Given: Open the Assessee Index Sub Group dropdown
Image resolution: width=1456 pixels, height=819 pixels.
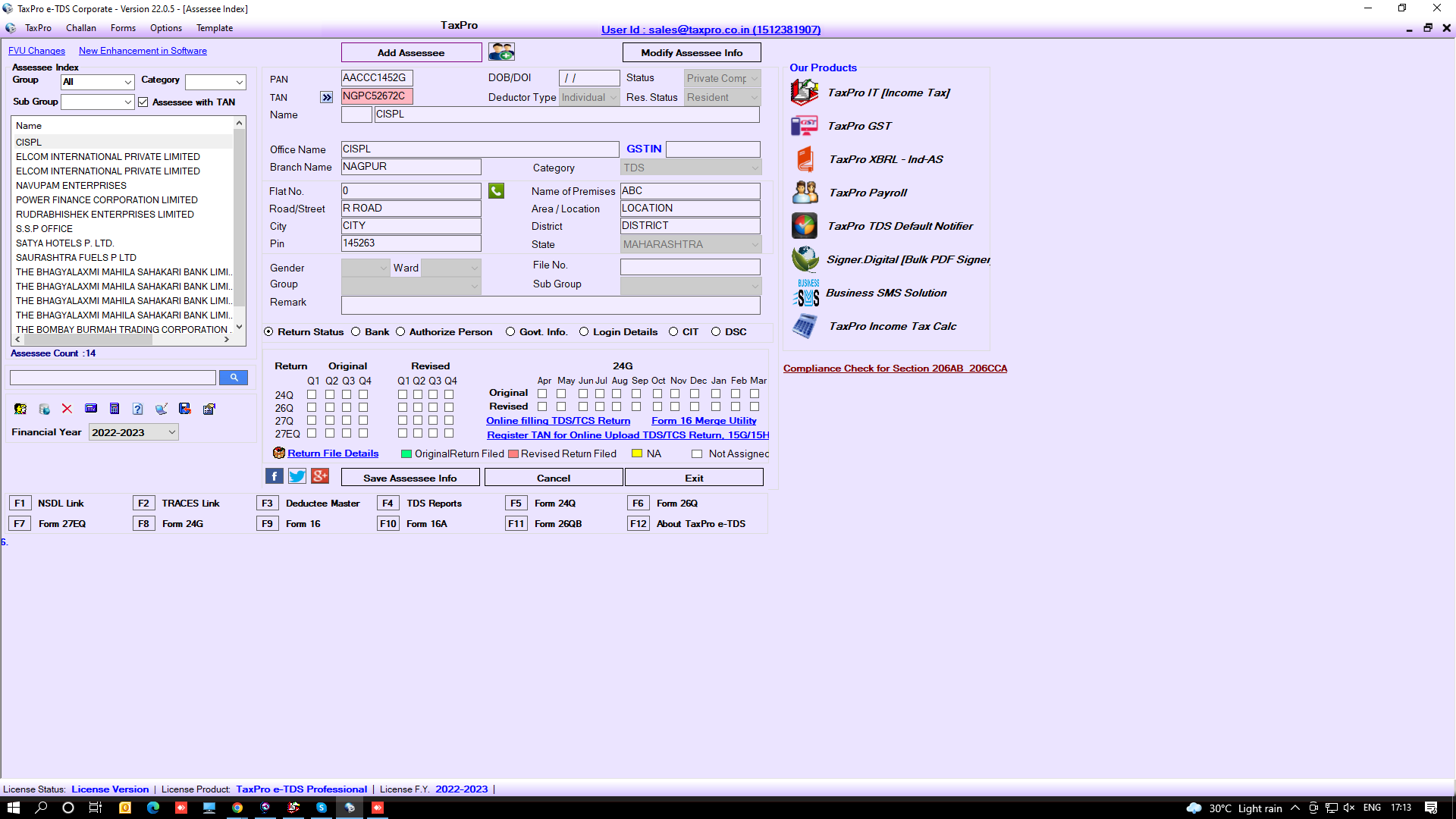Looking at the screenshot, I should click(x=97, y=102).
